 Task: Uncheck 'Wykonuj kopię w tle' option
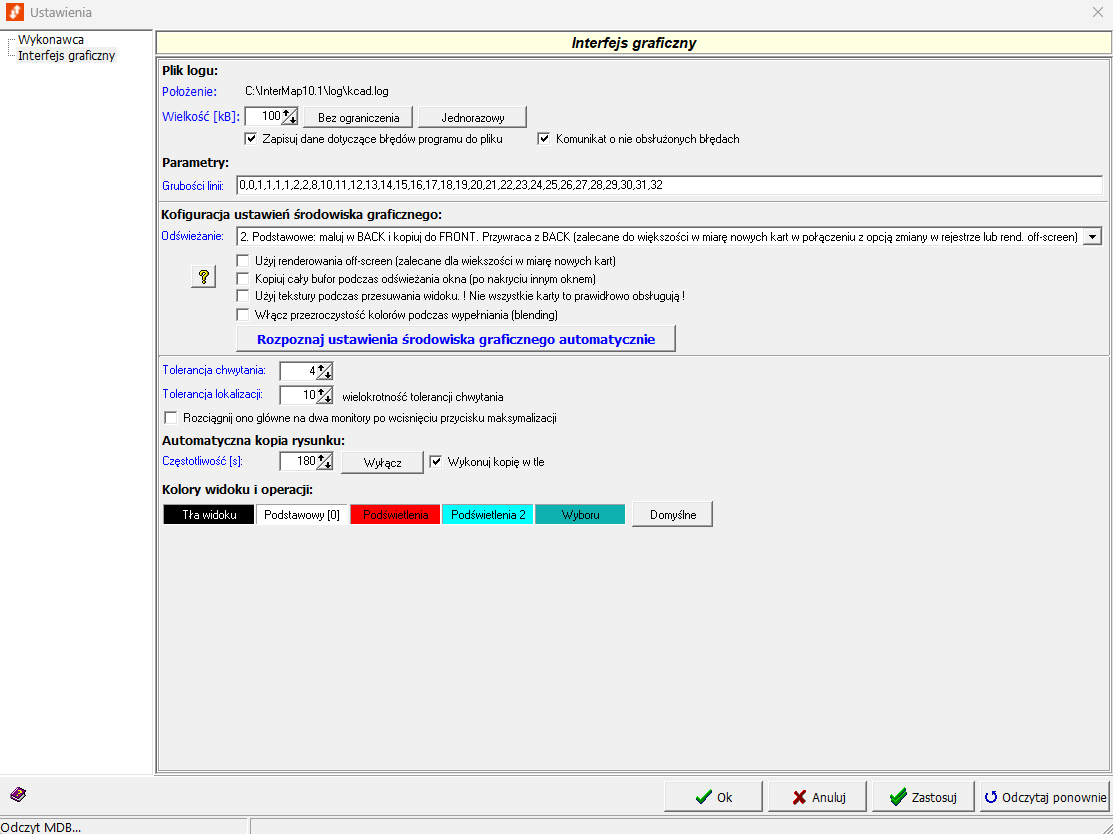[x=436, y=462]
